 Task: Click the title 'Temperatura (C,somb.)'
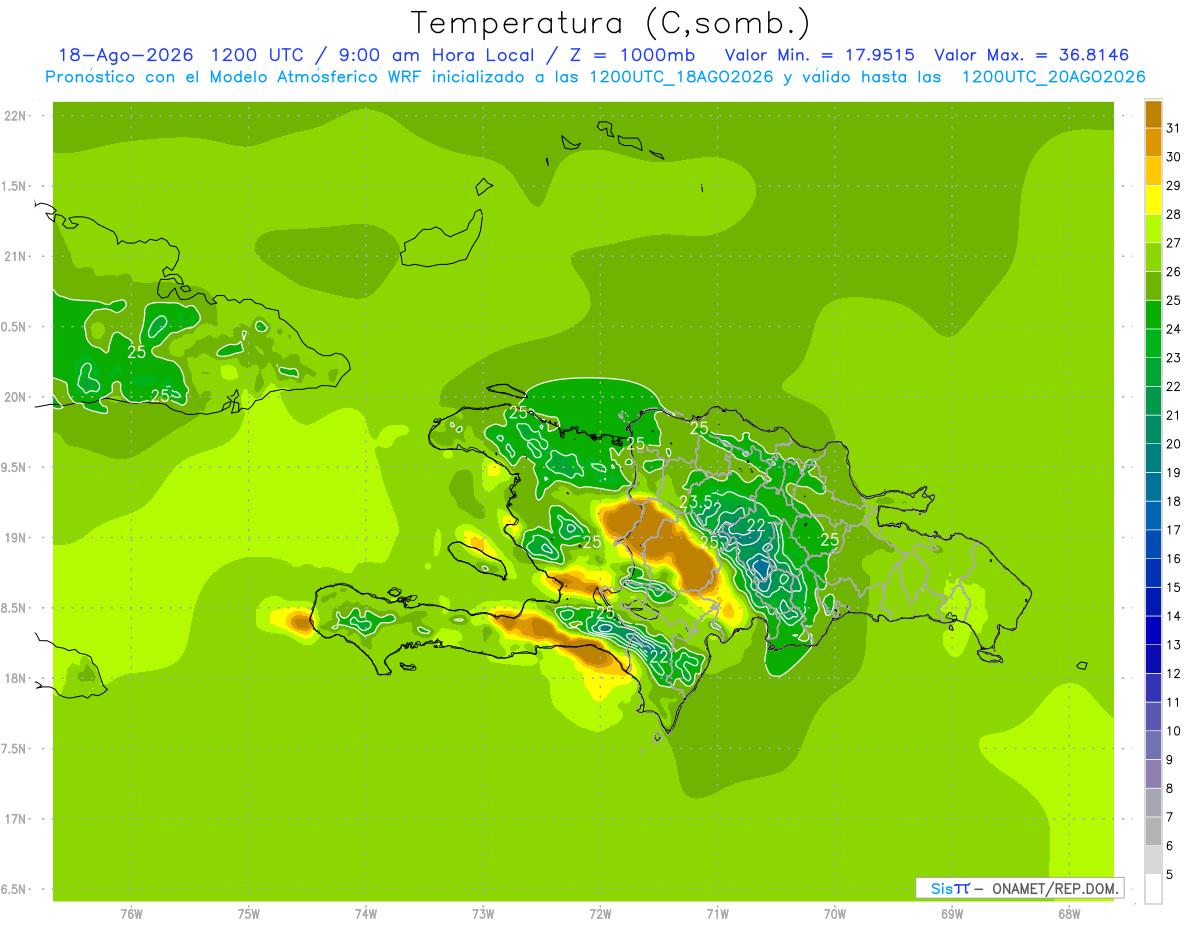click(611, 23)
